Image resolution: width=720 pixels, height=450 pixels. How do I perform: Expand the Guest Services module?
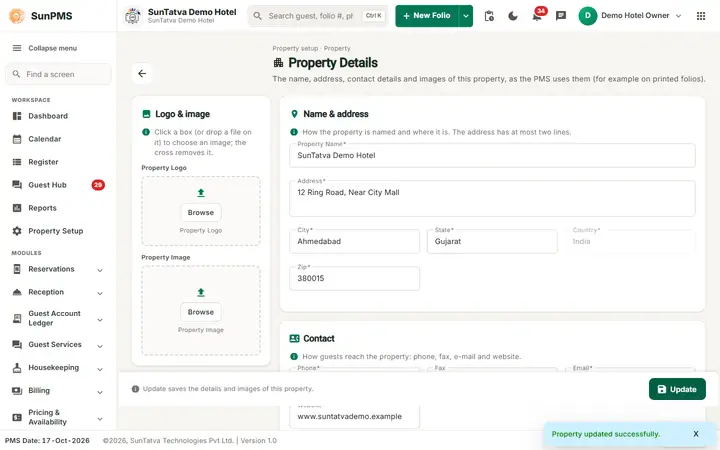point(100,346)
